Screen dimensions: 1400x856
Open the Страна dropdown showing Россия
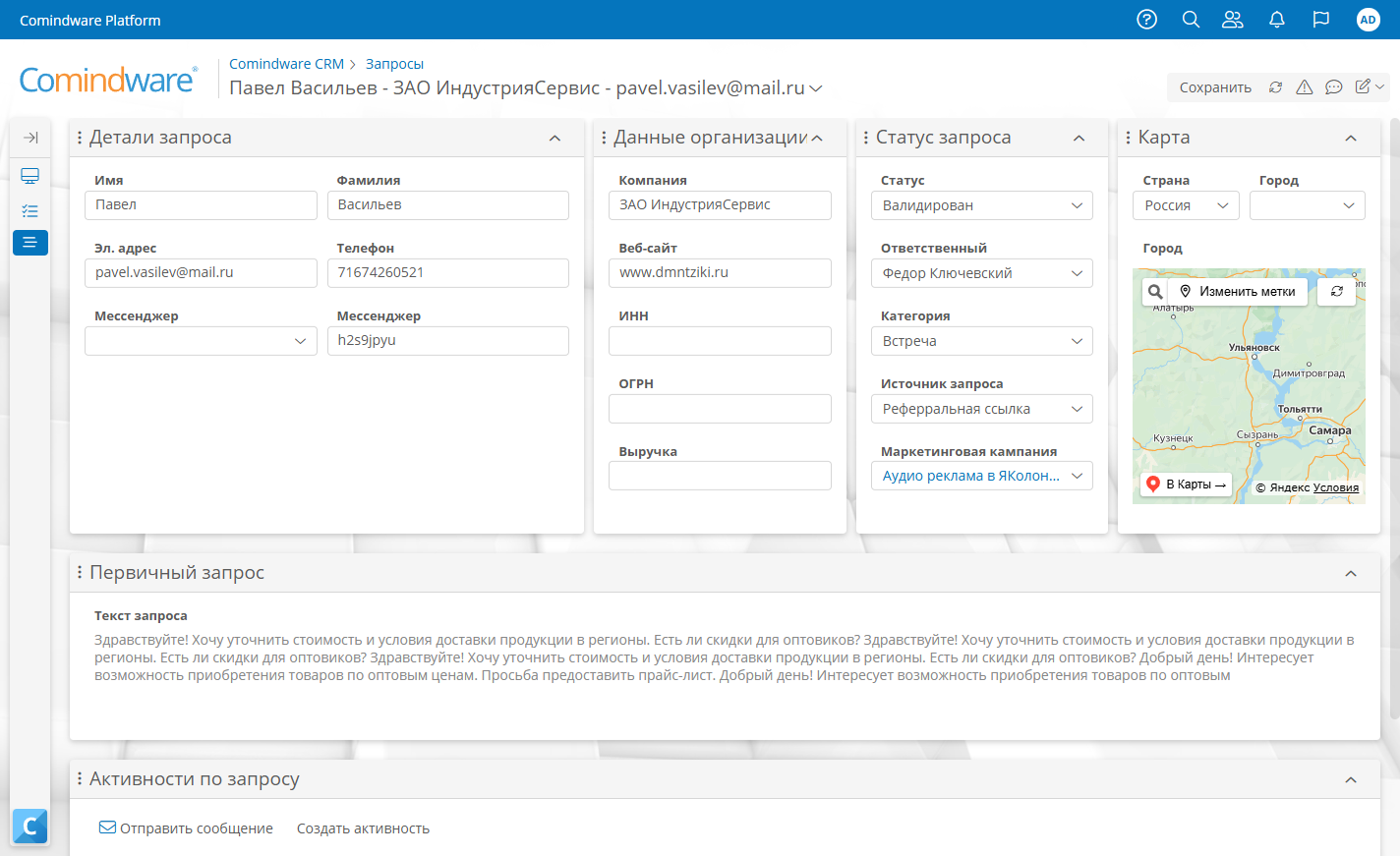pyautogui.click(x=1186, y=205)
